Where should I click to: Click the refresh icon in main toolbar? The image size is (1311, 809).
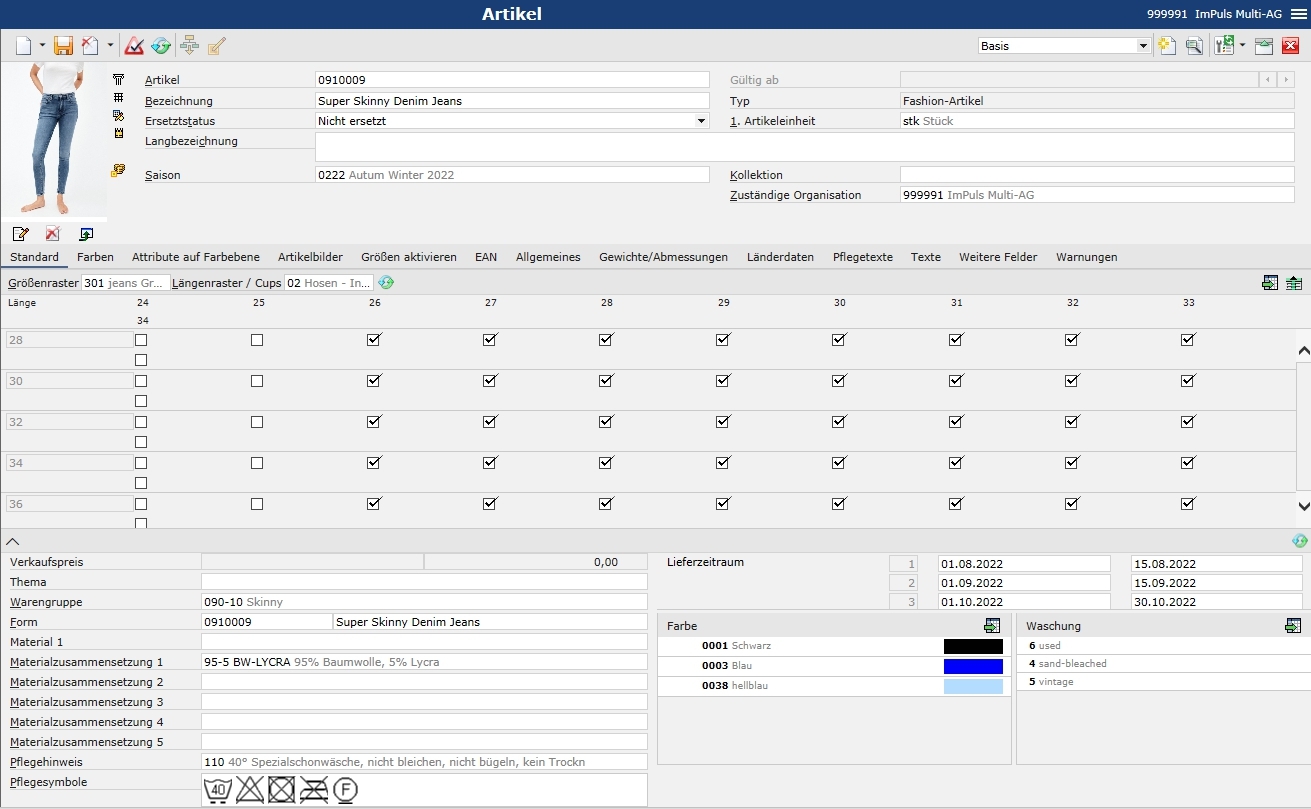[x=161, y=45]
